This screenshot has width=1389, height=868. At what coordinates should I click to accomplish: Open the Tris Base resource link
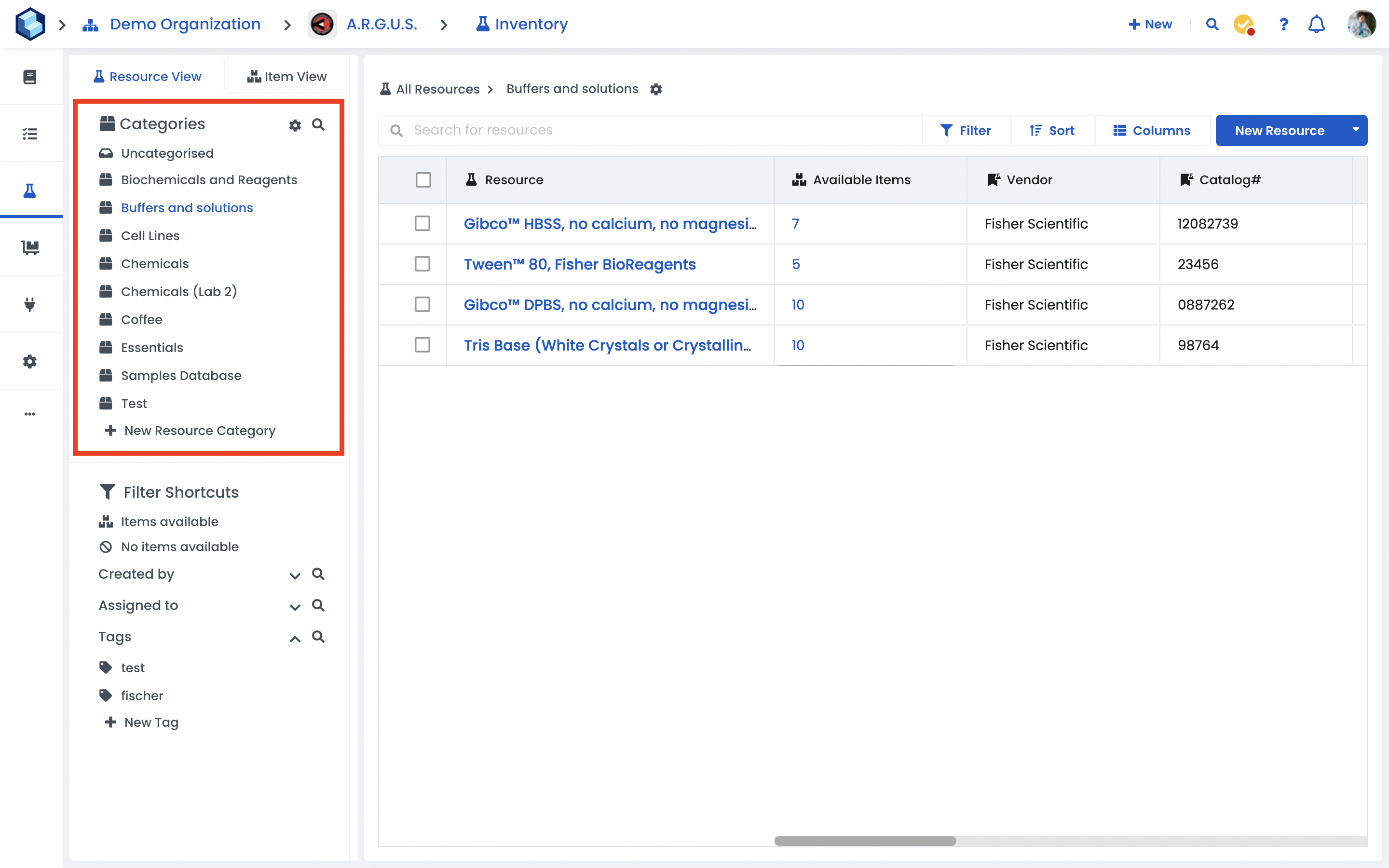[607, 345]
